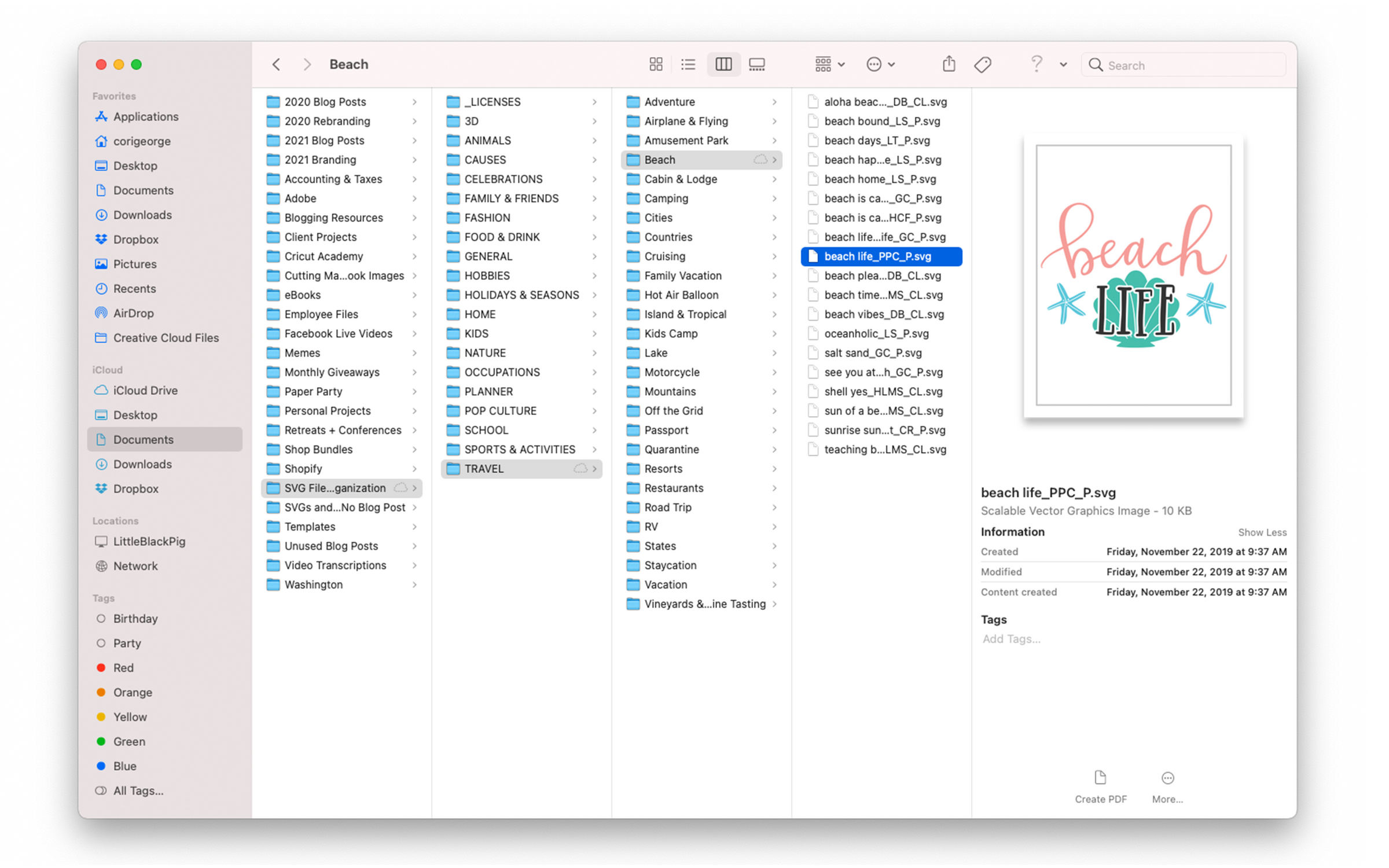Screen dimensions: 1389x868
Task: Open Recents in the sidebar
Action: (134, 289)
